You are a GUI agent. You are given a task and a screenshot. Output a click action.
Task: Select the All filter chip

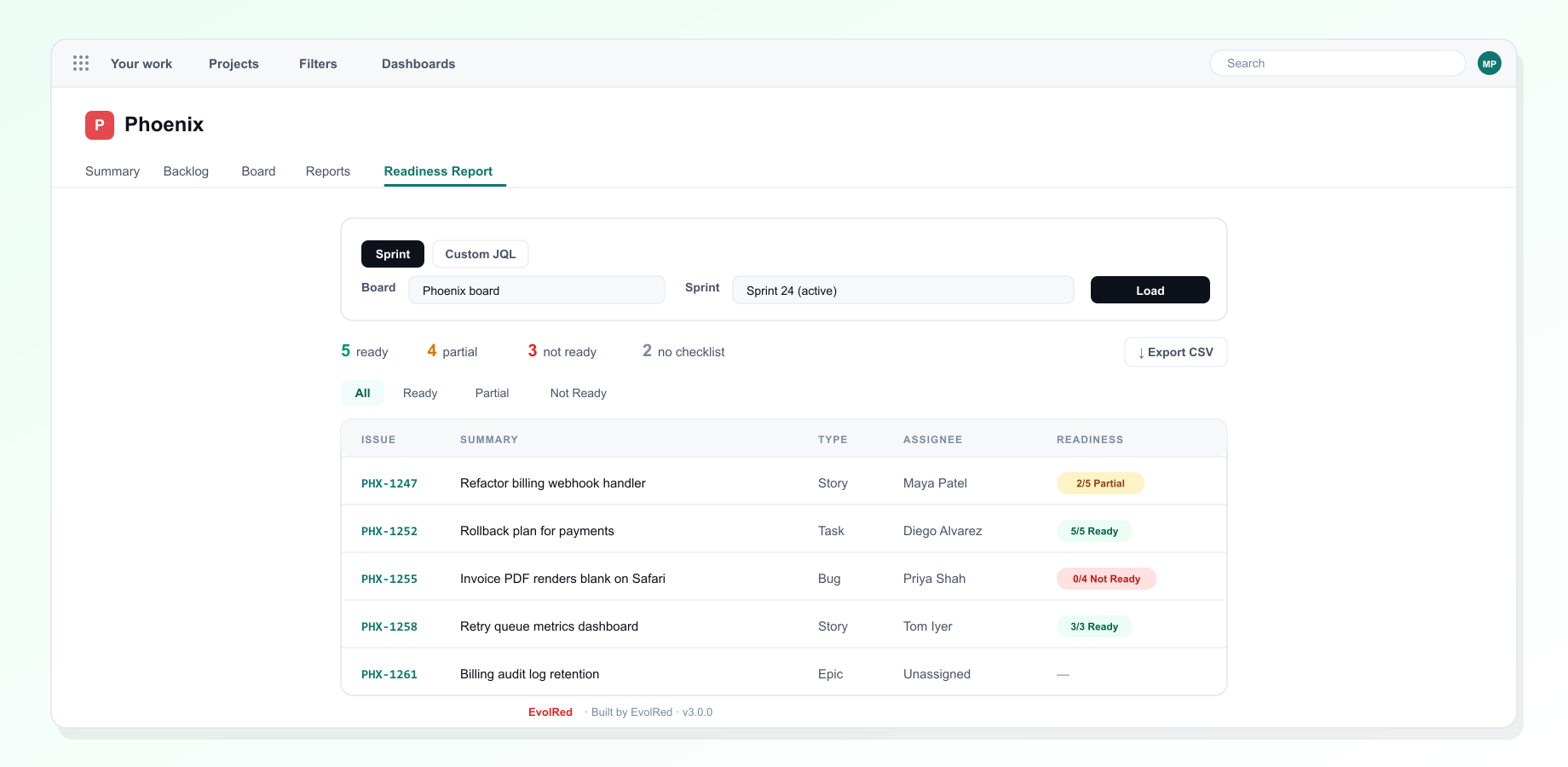362,393
